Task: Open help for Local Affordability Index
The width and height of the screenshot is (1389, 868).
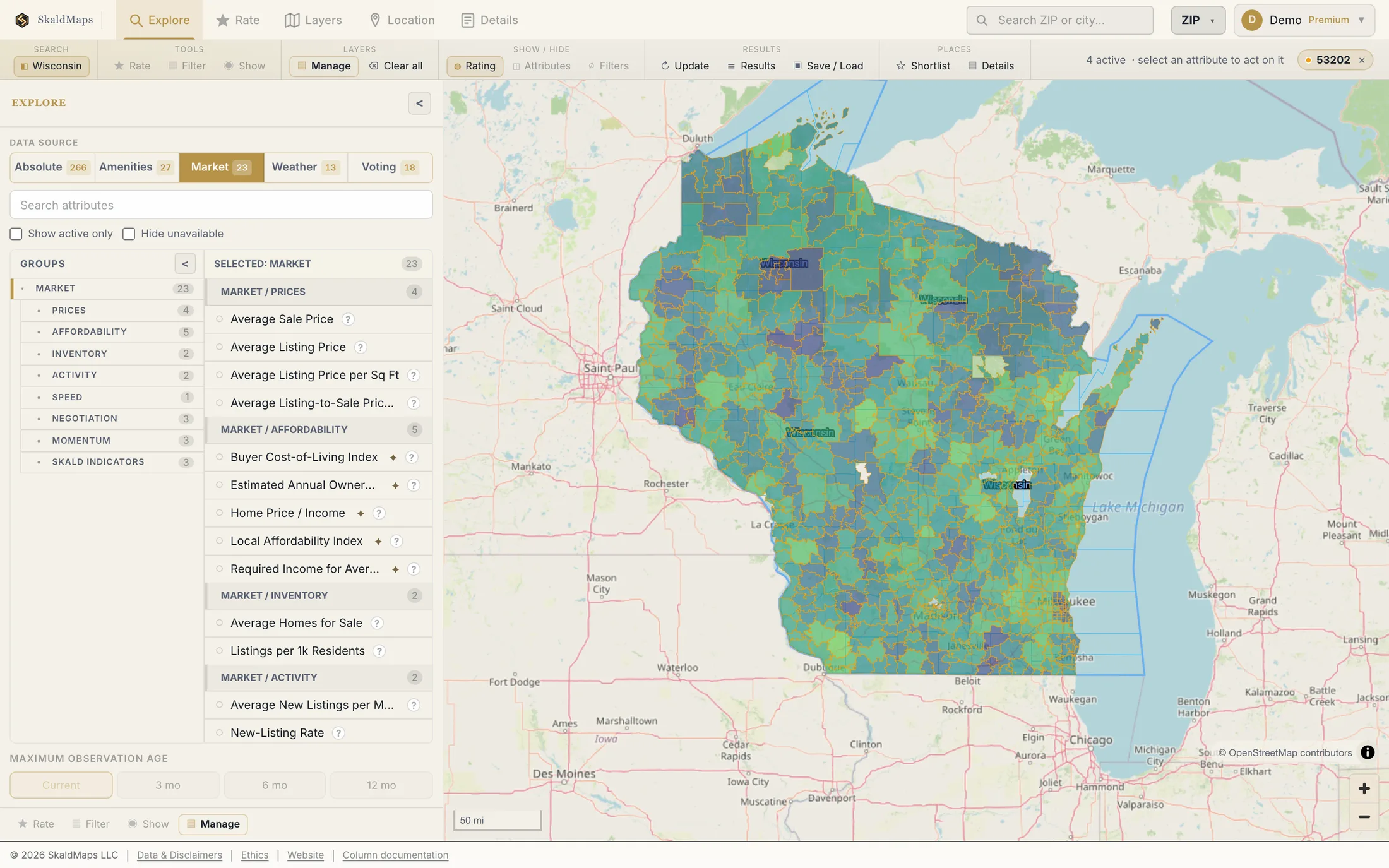Action: coord(396,541)
